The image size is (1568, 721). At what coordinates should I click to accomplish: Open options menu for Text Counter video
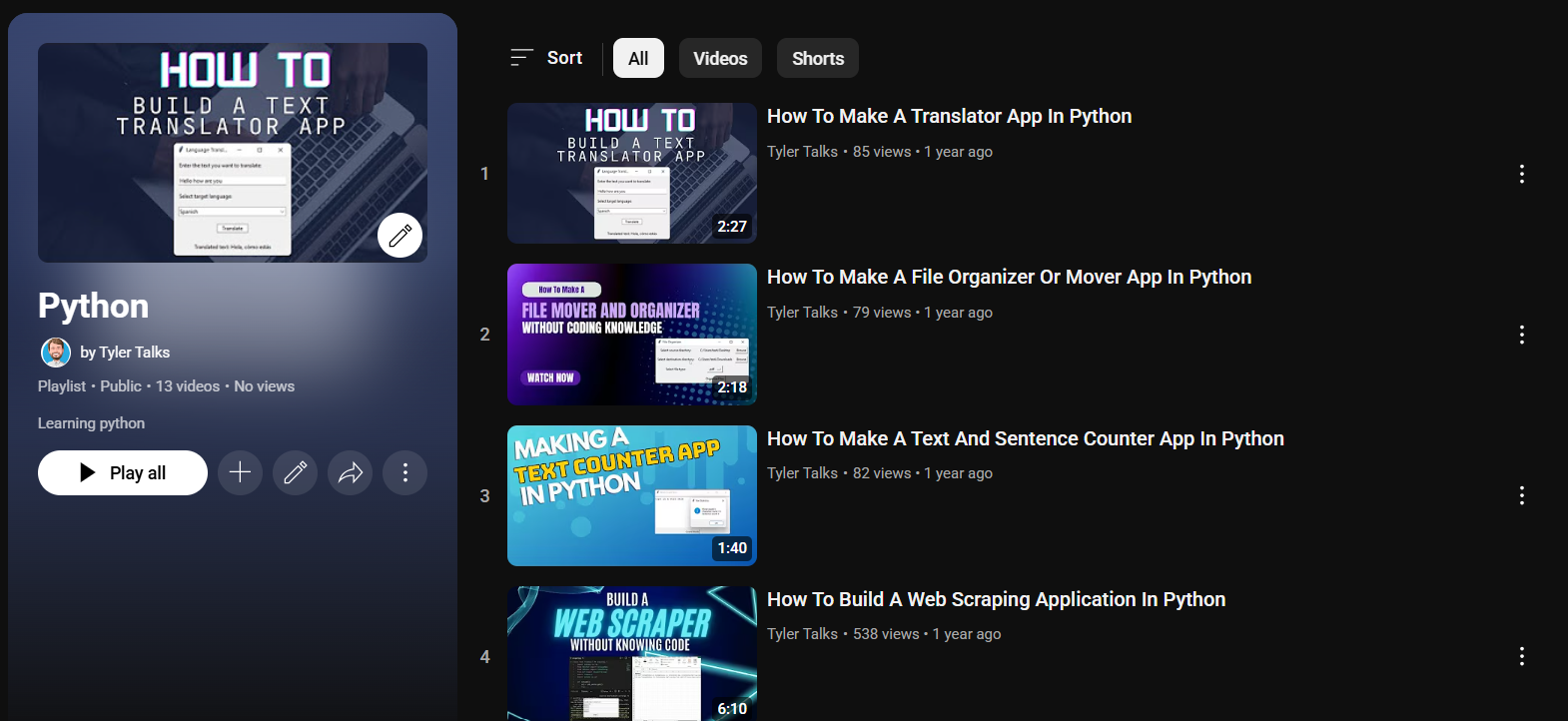tap(1521, 495)
